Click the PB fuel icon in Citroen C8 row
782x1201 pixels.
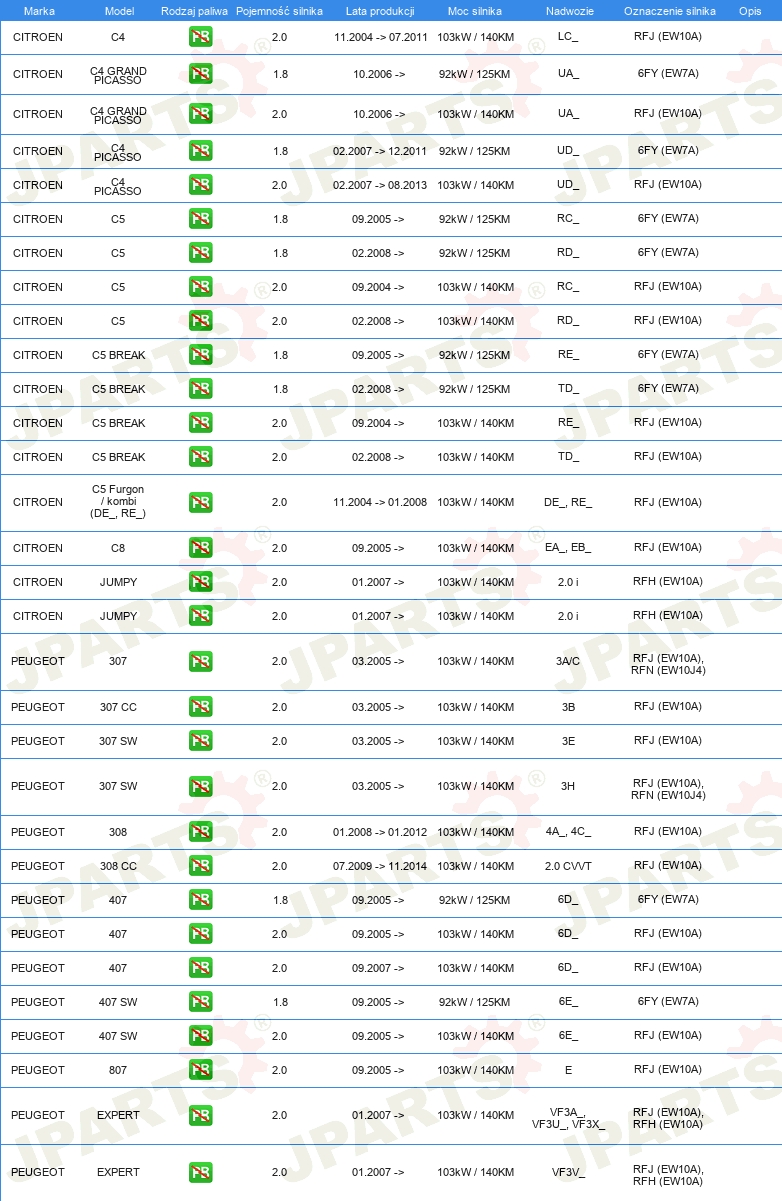(201, 548)
